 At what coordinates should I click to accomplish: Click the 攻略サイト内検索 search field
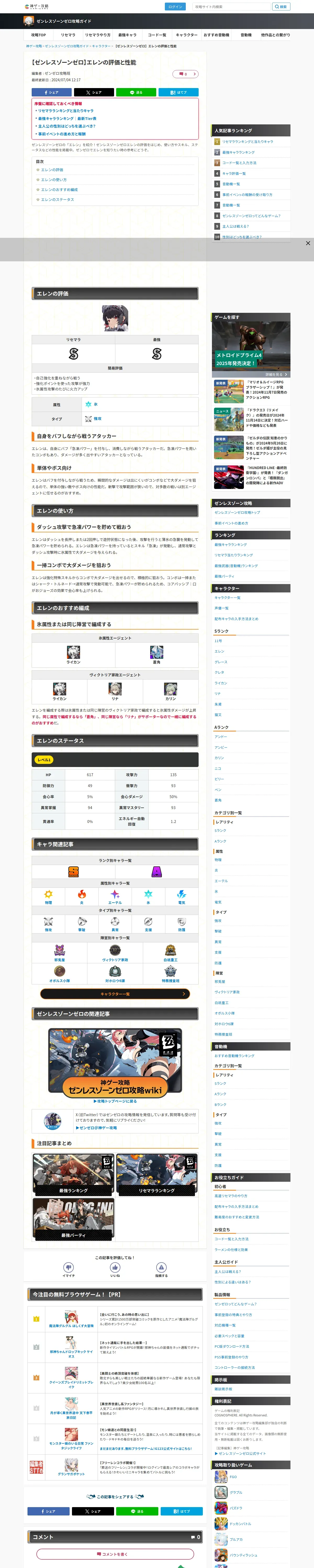click(232, 7)
